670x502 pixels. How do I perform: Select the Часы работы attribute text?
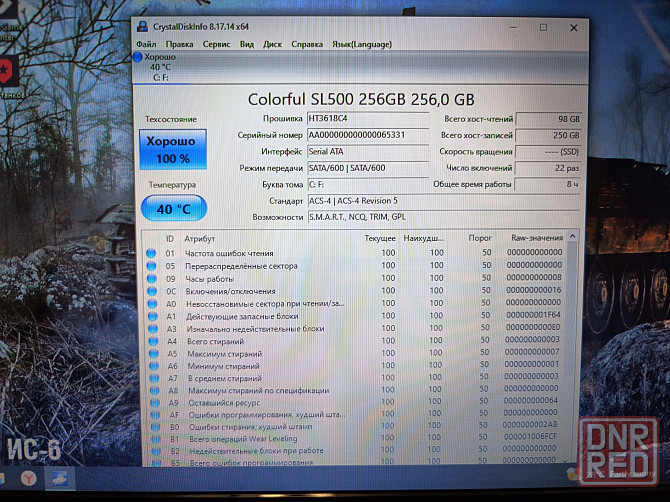pos(210,279)
